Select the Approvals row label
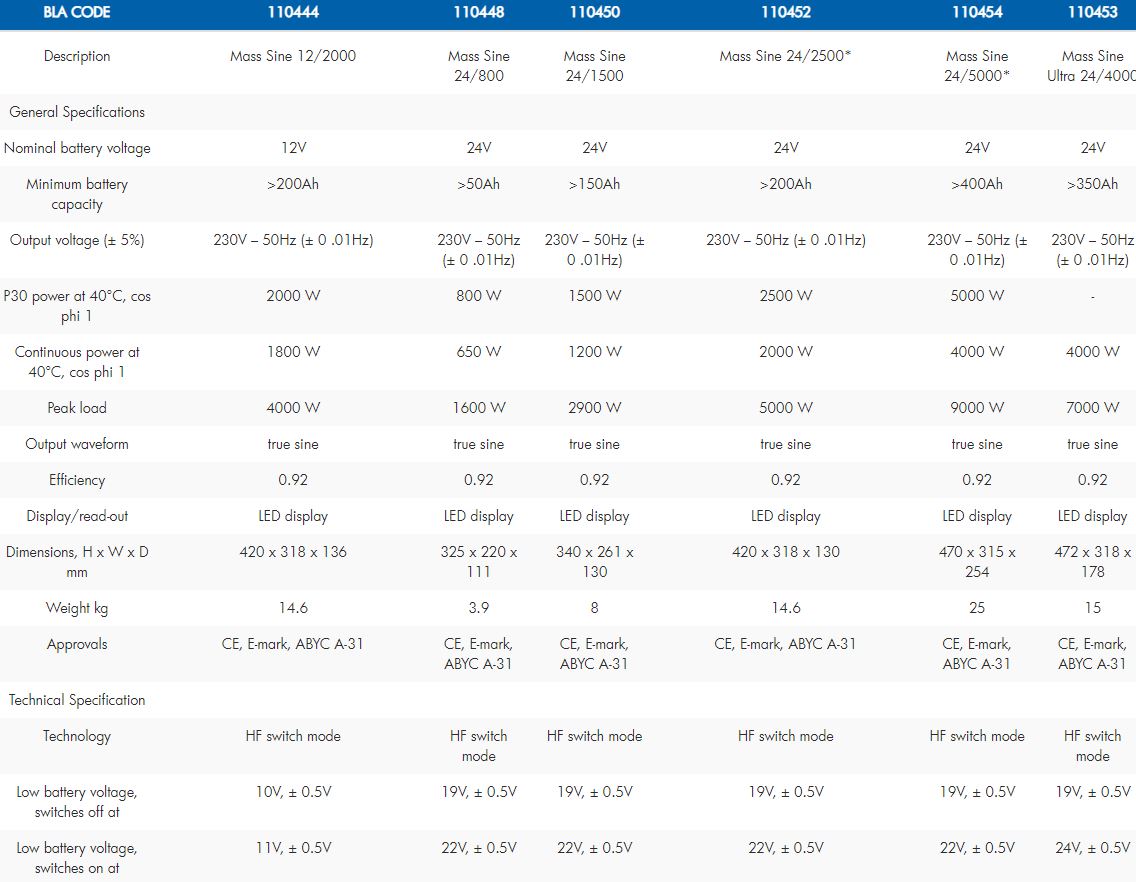This screenshot has height=882, width=1136. coord(77,644)
